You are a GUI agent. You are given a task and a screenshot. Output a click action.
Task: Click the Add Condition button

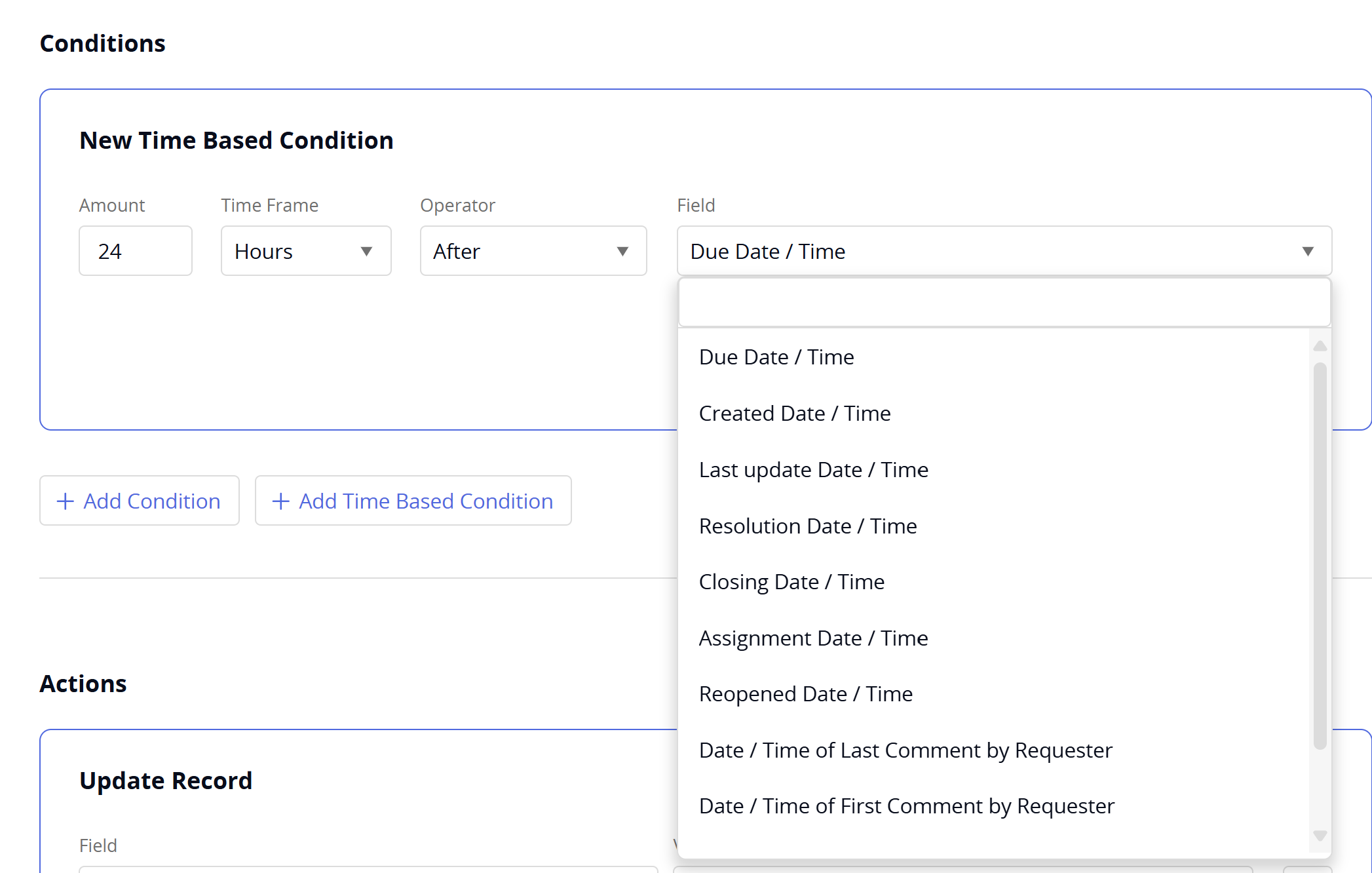click(139, 501)
